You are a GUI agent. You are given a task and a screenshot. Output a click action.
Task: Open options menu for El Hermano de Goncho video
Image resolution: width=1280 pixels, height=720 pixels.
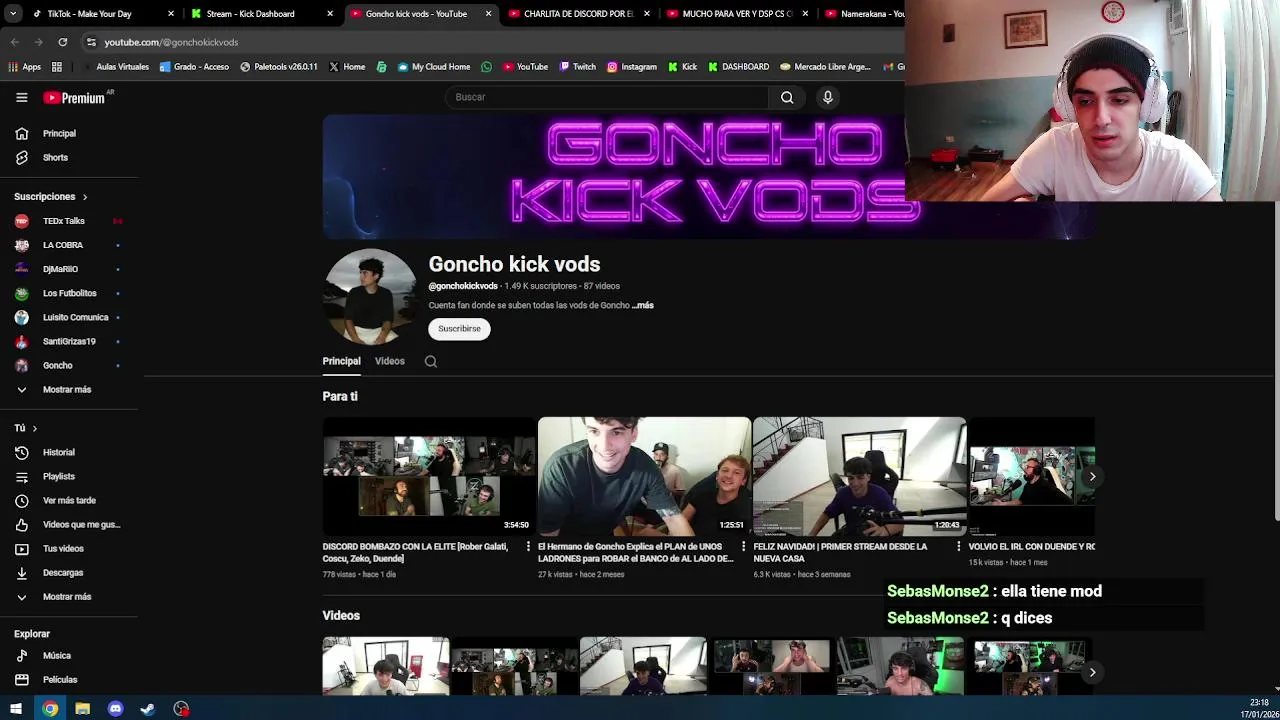[x=743, y=547]
